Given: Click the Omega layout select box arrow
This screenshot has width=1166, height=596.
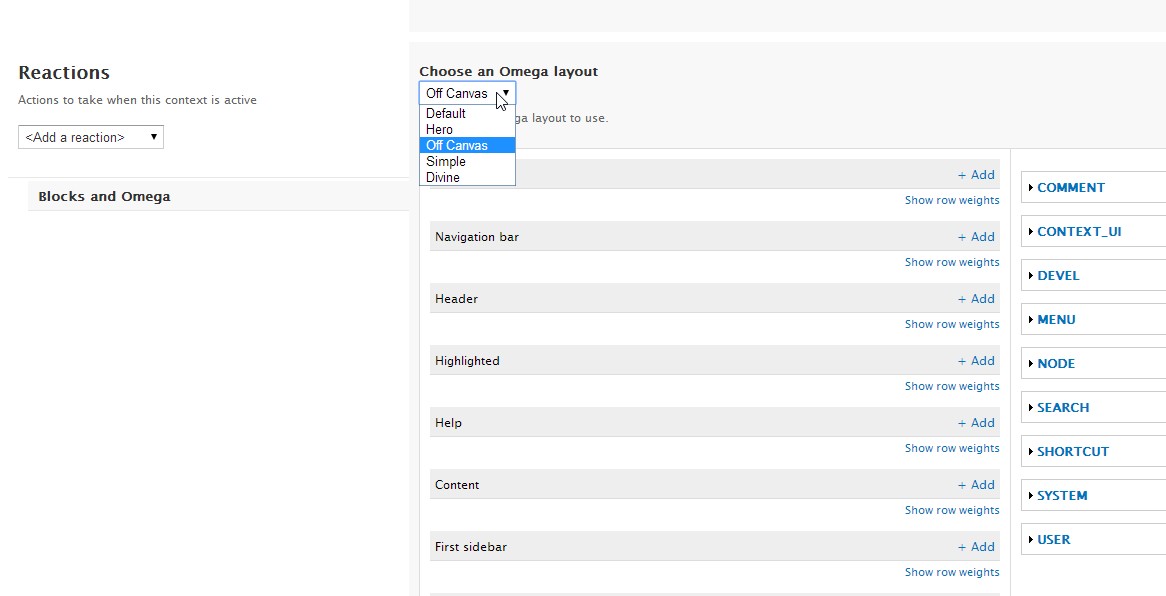Looking at the screenshot, I should tap(506, 93).
